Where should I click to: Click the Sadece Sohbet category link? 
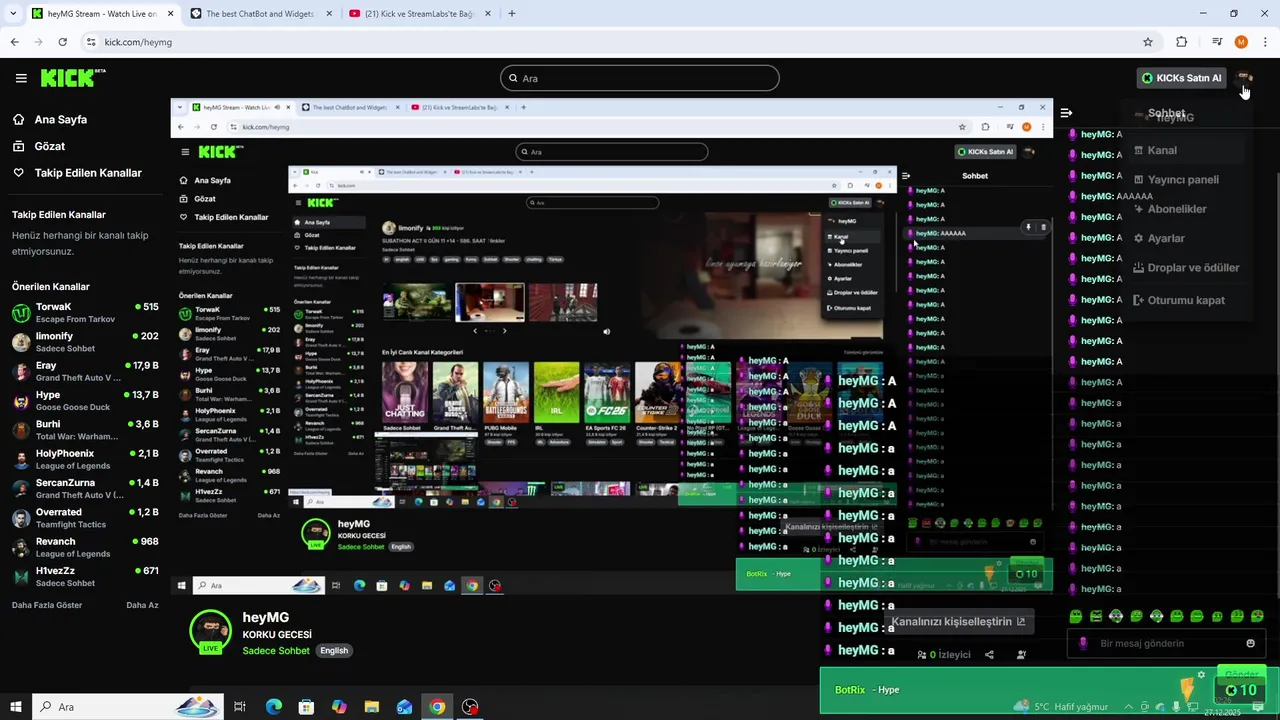pos(276,651)
